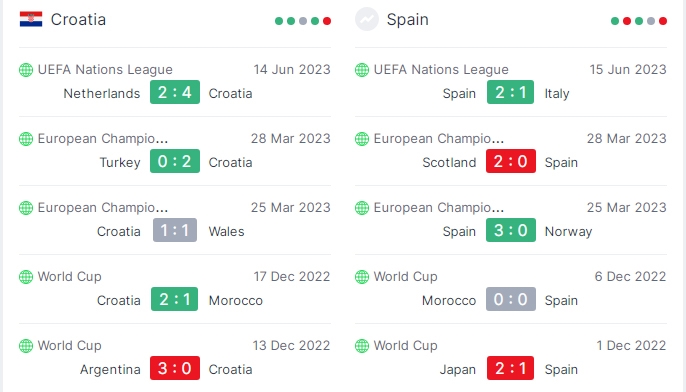Open the Netherlands 2:4 Croatia score badge

(x=175, y=92)
